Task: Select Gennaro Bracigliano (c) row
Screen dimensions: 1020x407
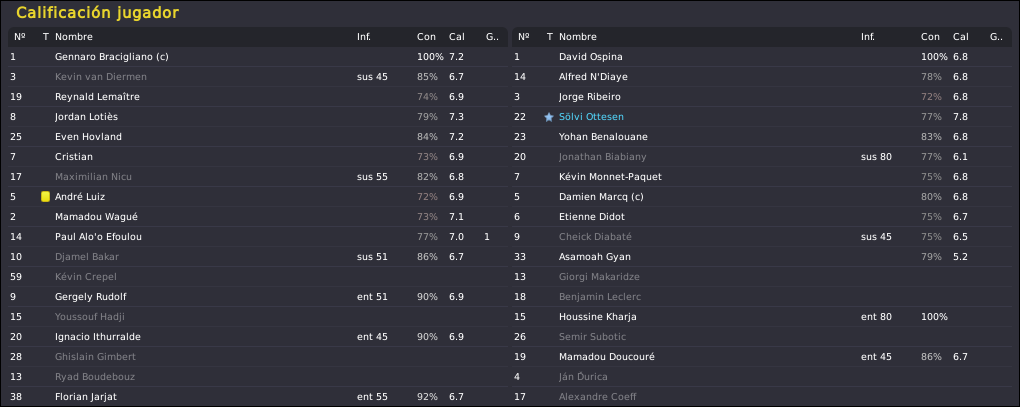Action: pos(258,57)
